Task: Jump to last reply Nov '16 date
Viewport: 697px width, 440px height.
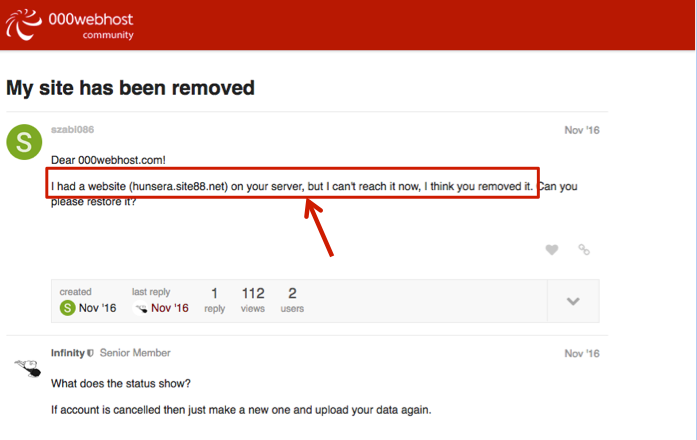Action: point(169,308)
